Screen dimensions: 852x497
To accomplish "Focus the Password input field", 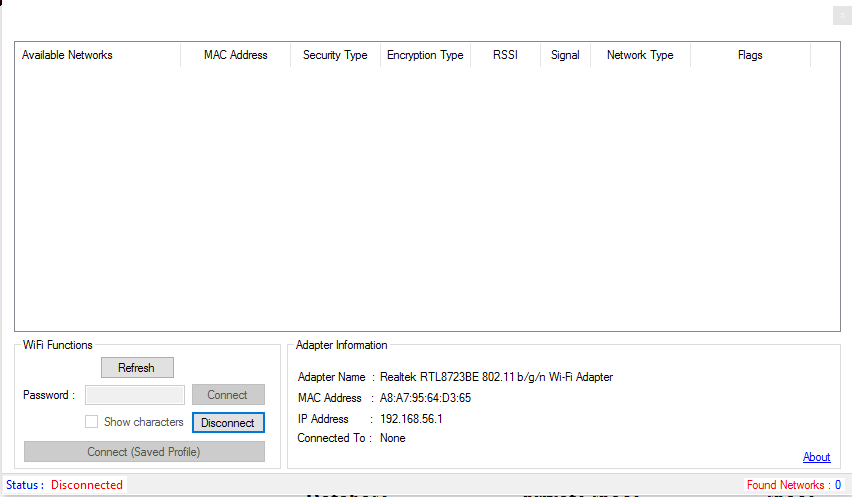I will tap(135, 395).
